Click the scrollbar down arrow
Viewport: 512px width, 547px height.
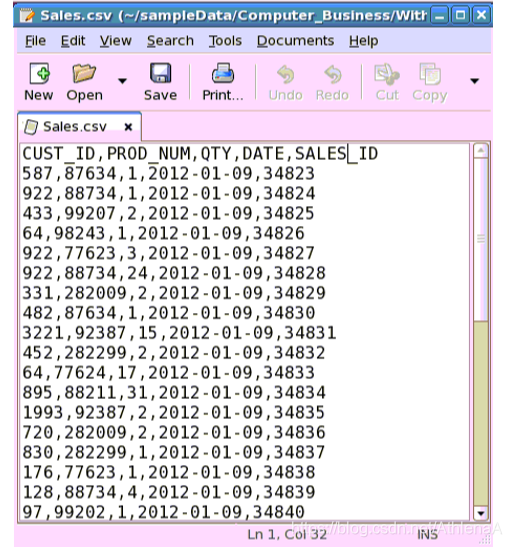(x=481, y=513)
